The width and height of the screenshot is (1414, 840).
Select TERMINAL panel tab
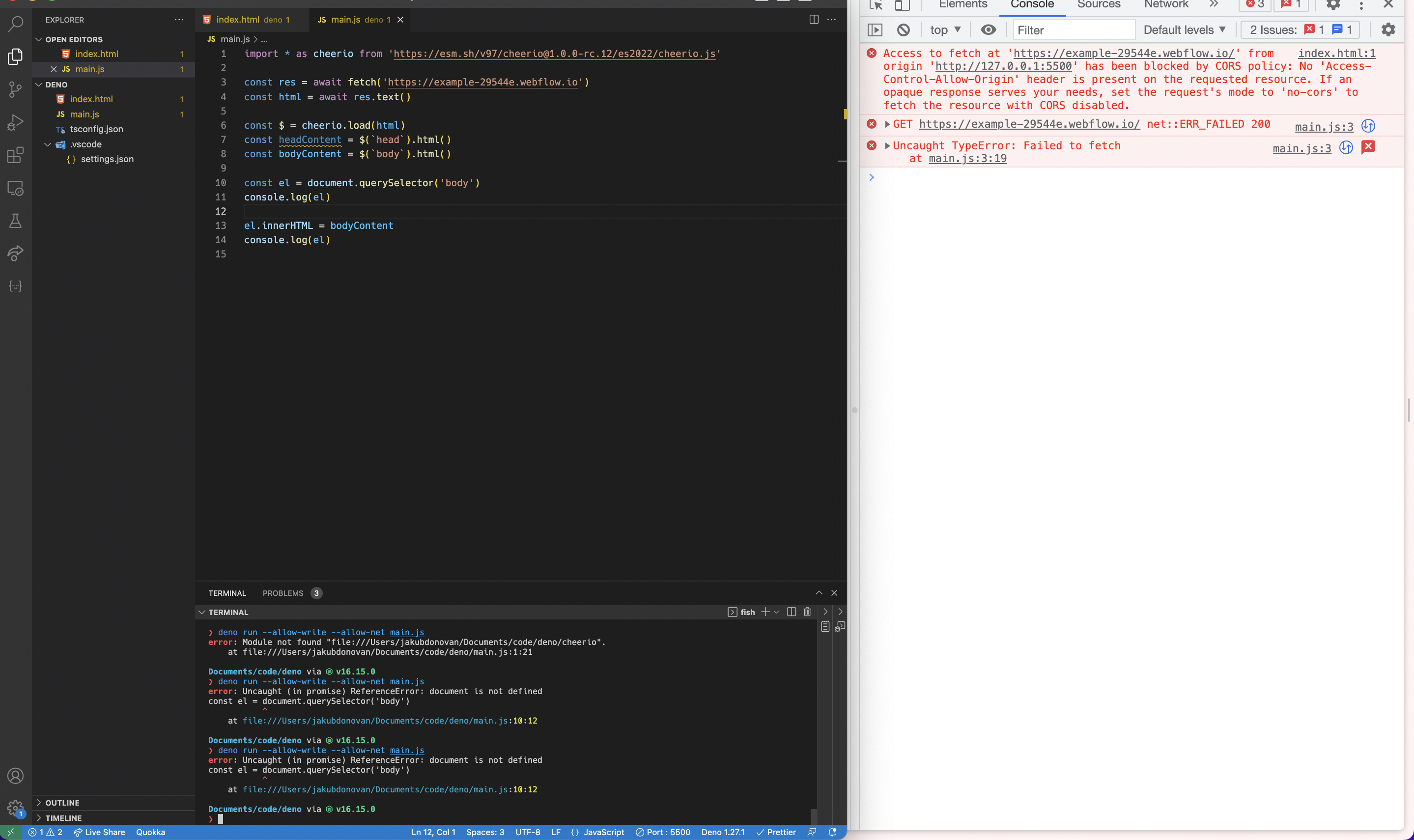point(227,593)
